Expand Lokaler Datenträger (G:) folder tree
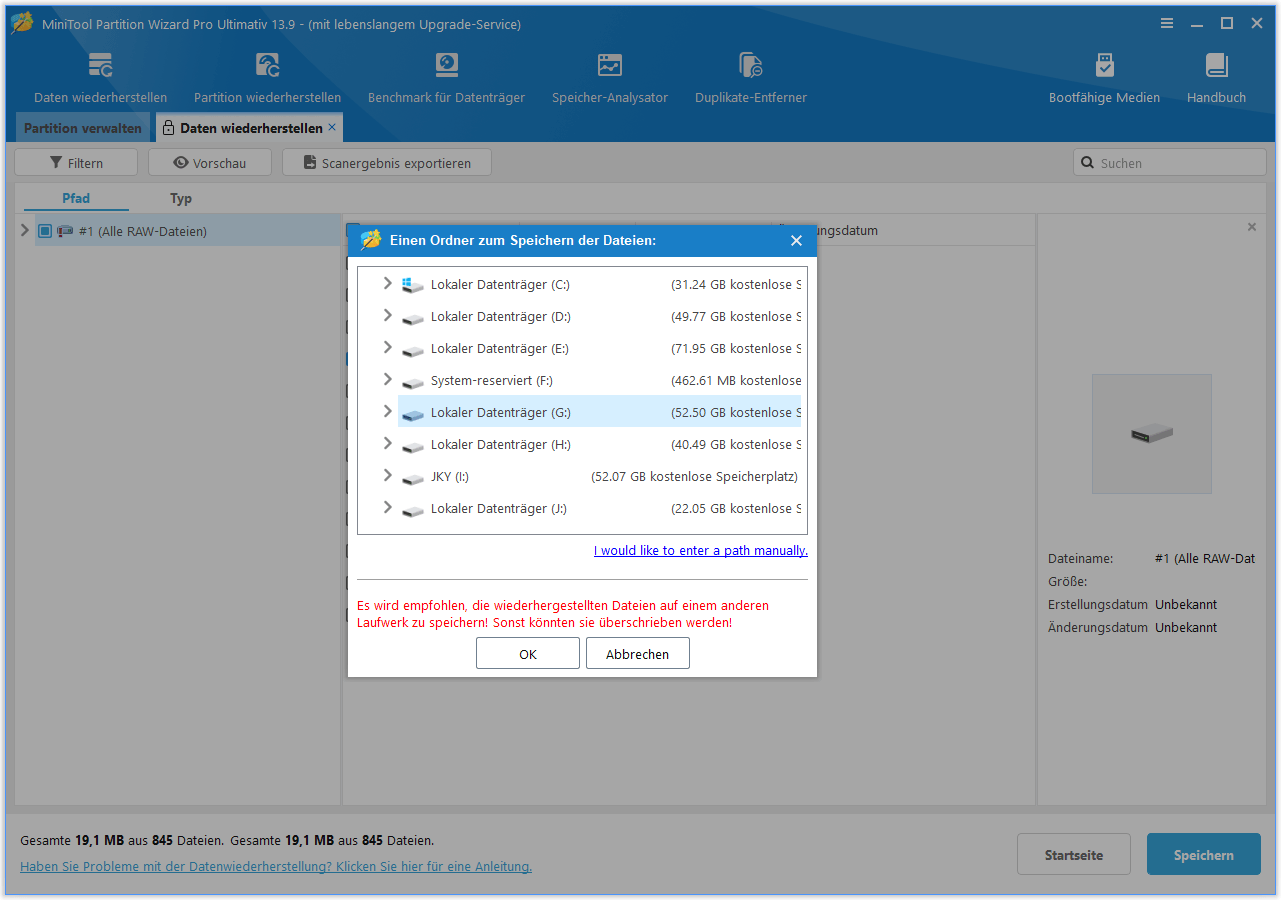The width and height of the screenshot is (1281, 900). [x=388, y=412]
